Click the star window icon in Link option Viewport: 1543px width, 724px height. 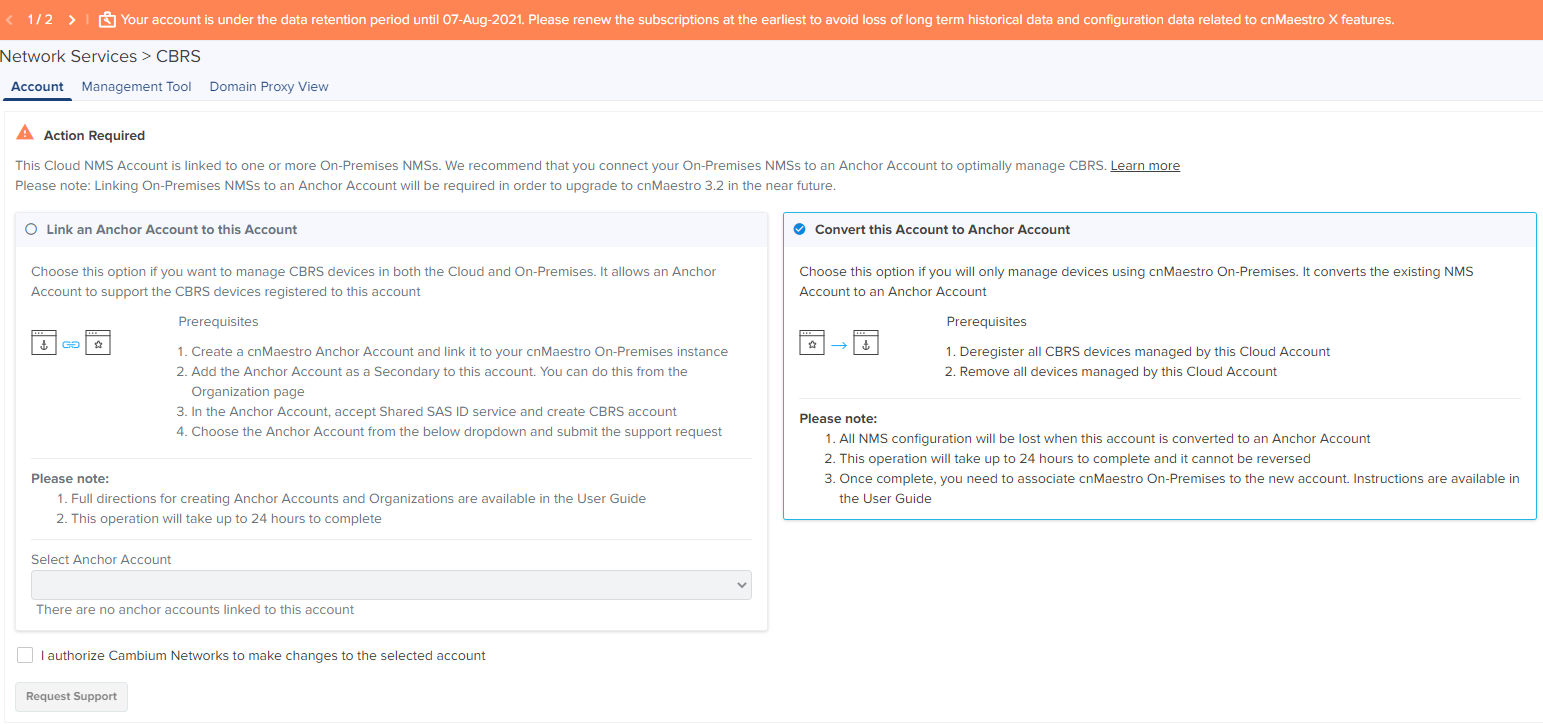pos(98,343)
